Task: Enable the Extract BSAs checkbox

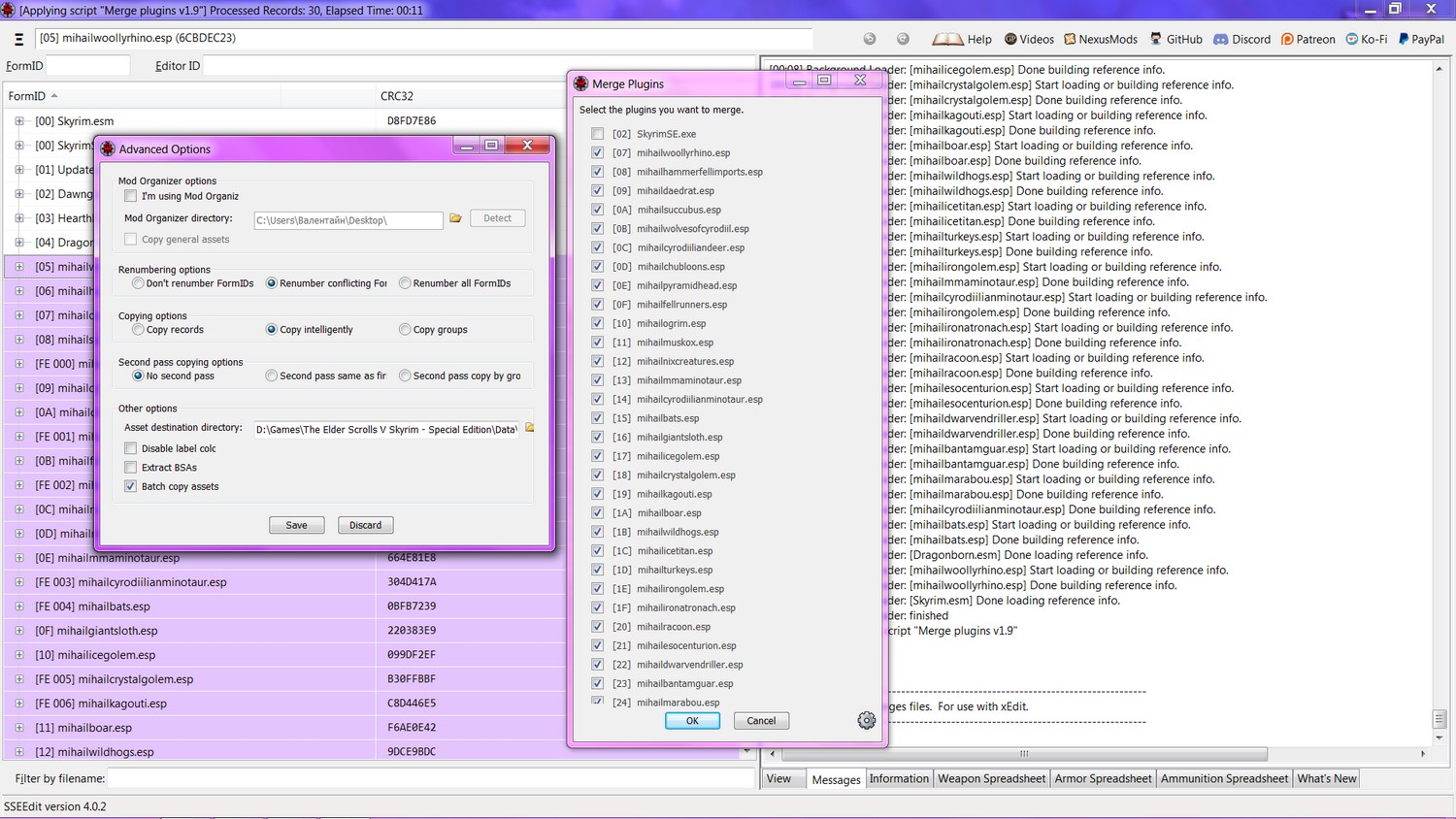Action: (130, 468)
